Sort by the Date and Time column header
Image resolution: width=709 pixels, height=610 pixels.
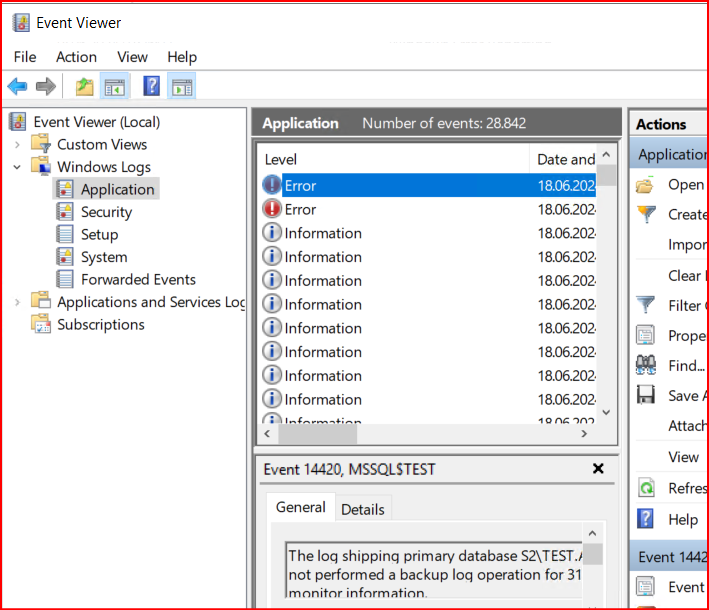(x=563, y=159)
